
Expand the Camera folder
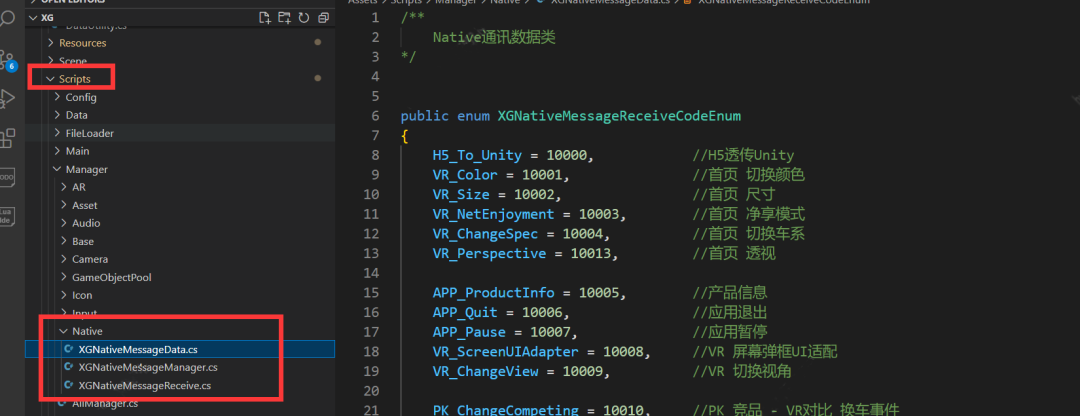tap(180, 259)
